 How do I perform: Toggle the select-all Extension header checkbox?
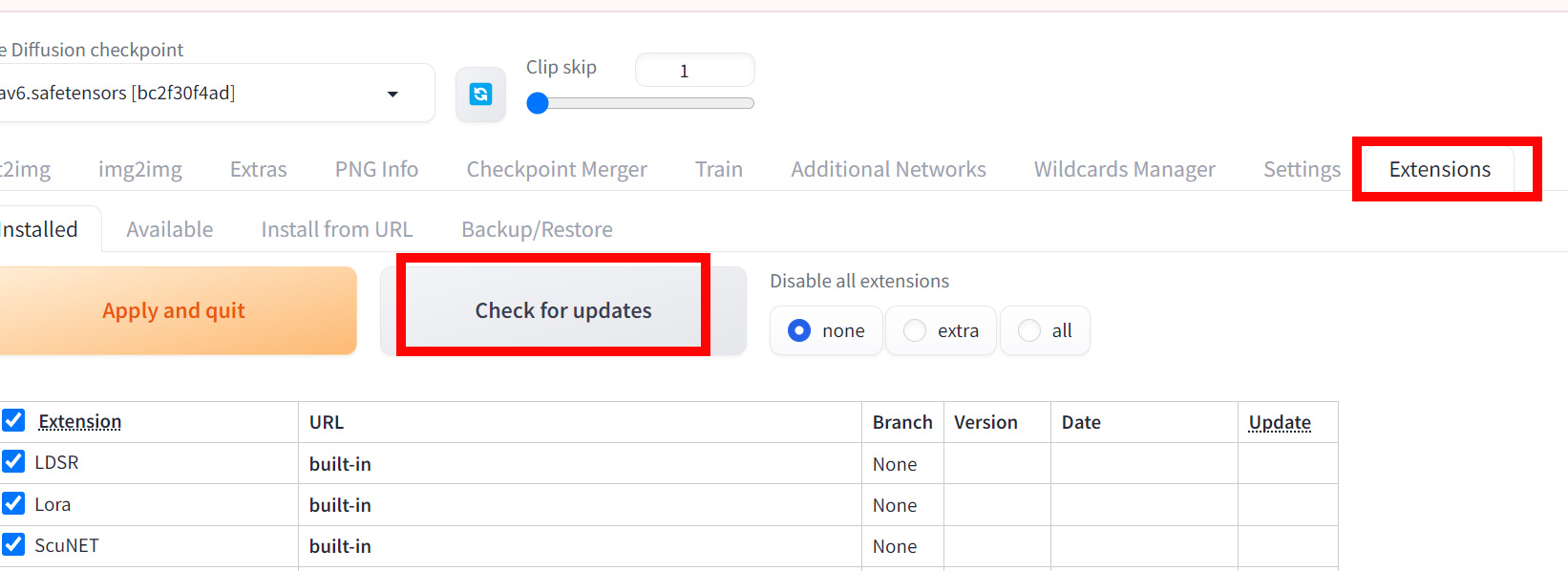pos(13,420)
